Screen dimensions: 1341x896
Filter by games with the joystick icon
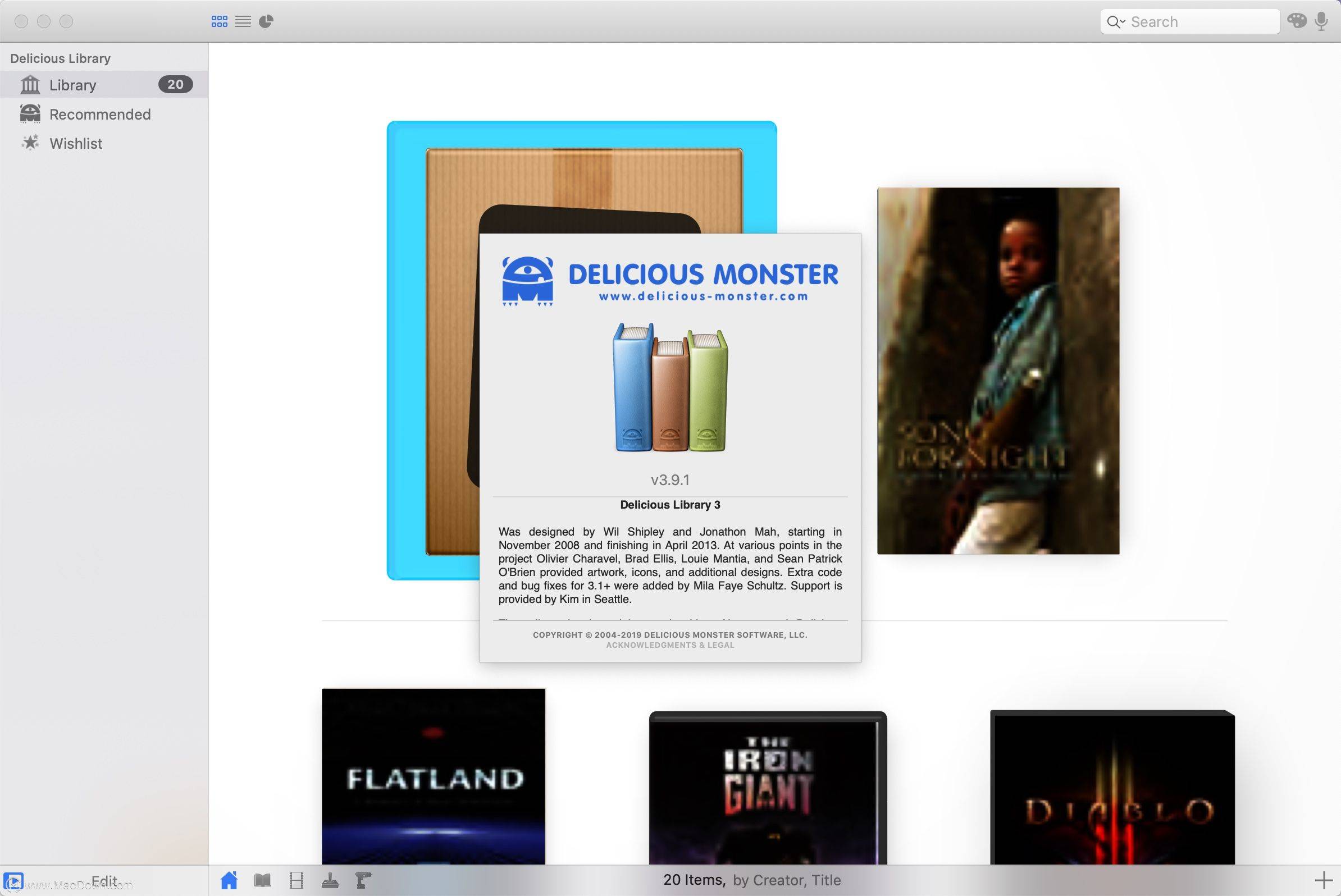[330, 881]
